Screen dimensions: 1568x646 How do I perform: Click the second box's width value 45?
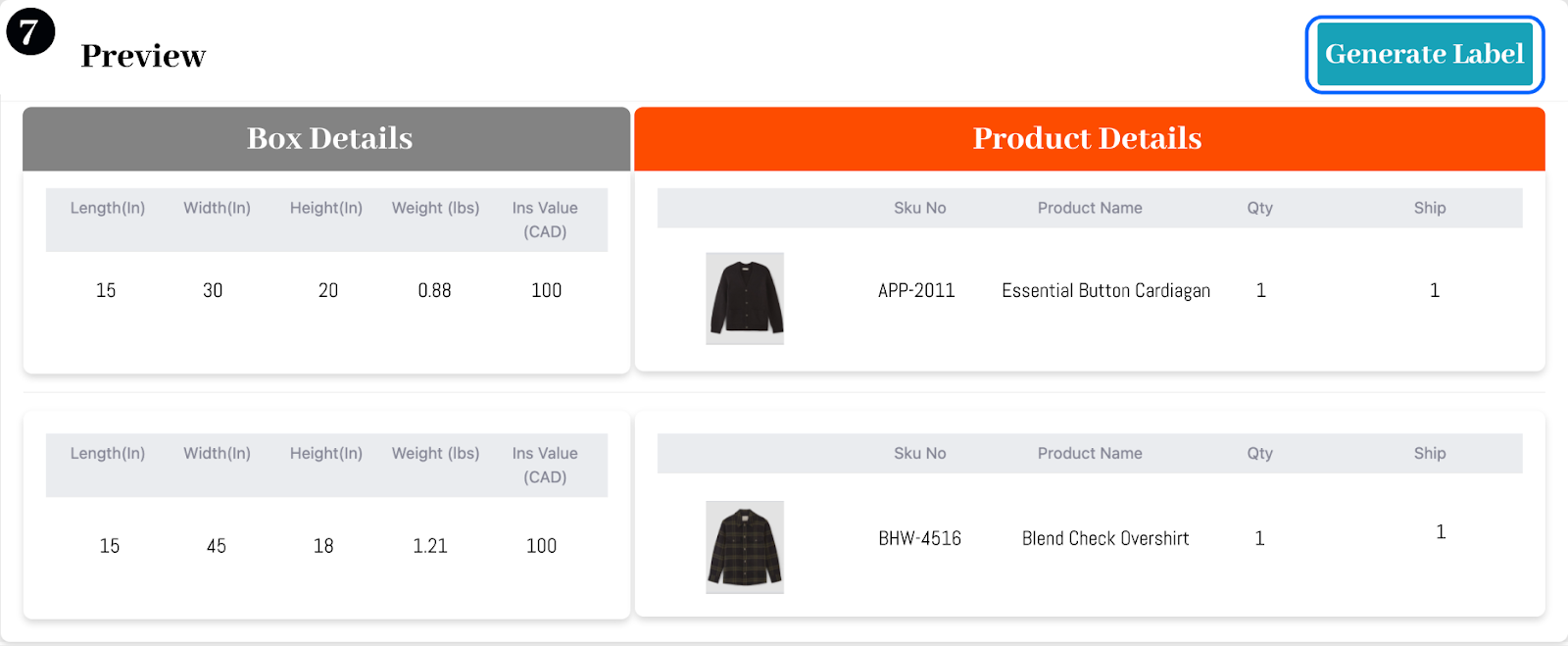(217, 546)
